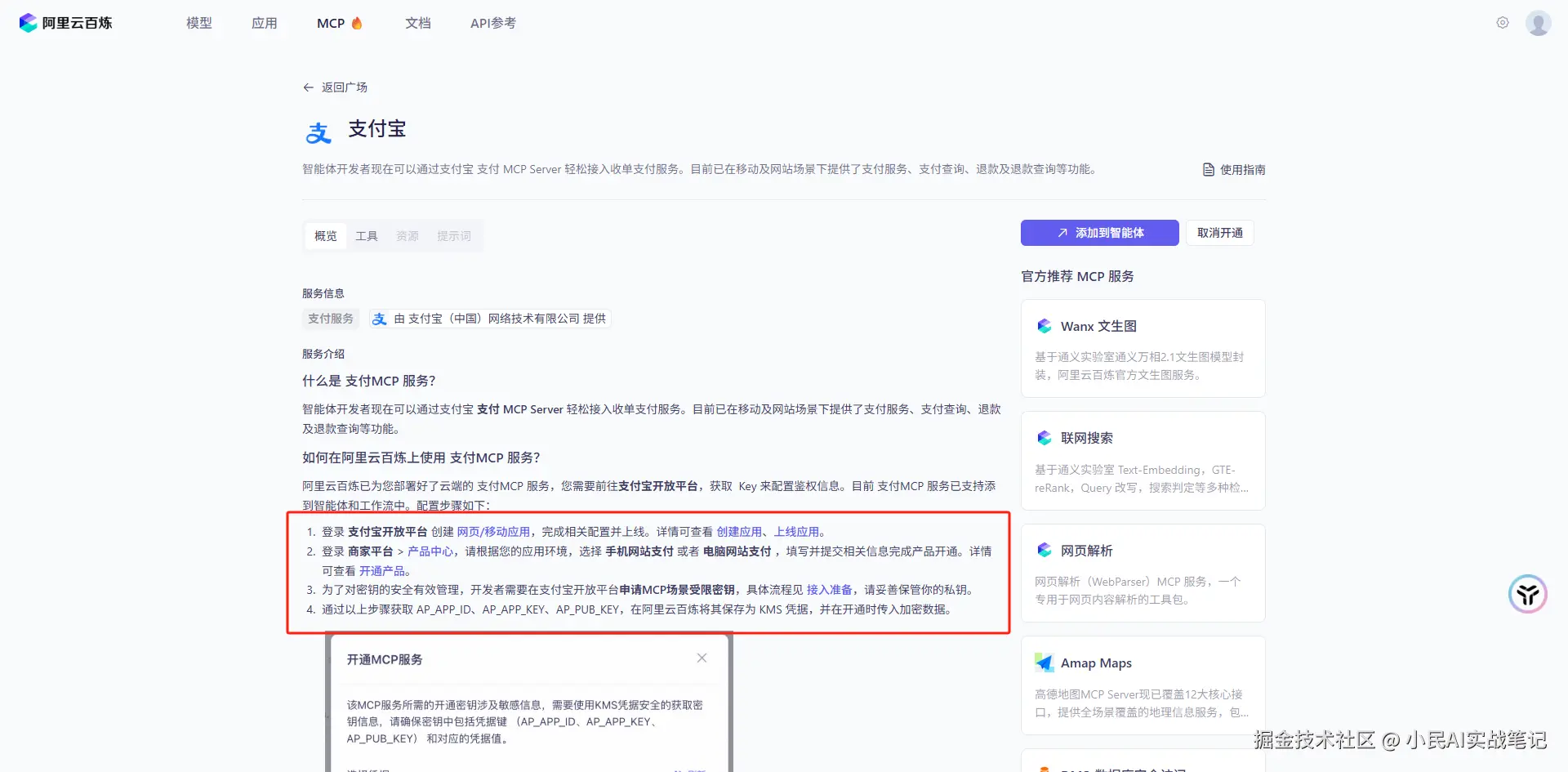Click the 服务信息 label

323,293
